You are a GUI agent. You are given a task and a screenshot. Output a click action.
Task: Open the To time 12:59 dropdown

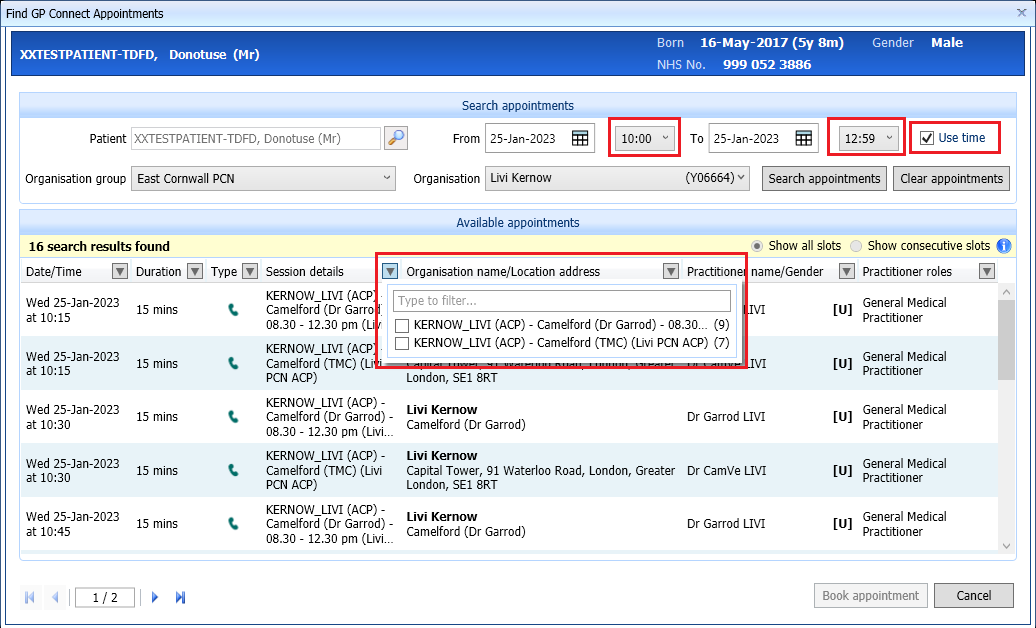pos(868,138)
